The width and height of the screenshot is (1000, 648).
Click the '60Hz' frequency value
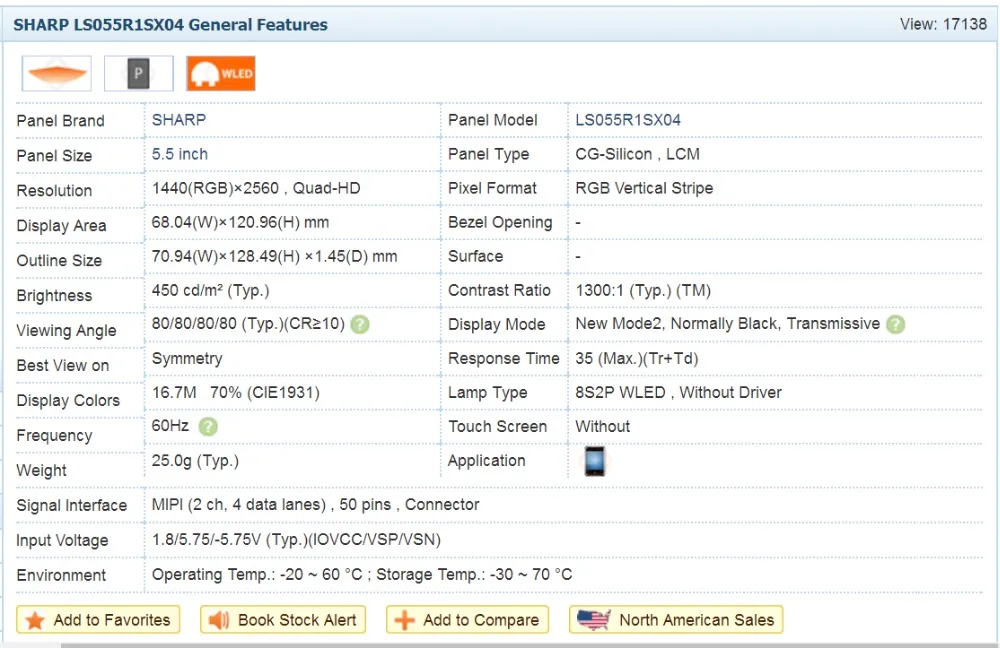[170, 425]
